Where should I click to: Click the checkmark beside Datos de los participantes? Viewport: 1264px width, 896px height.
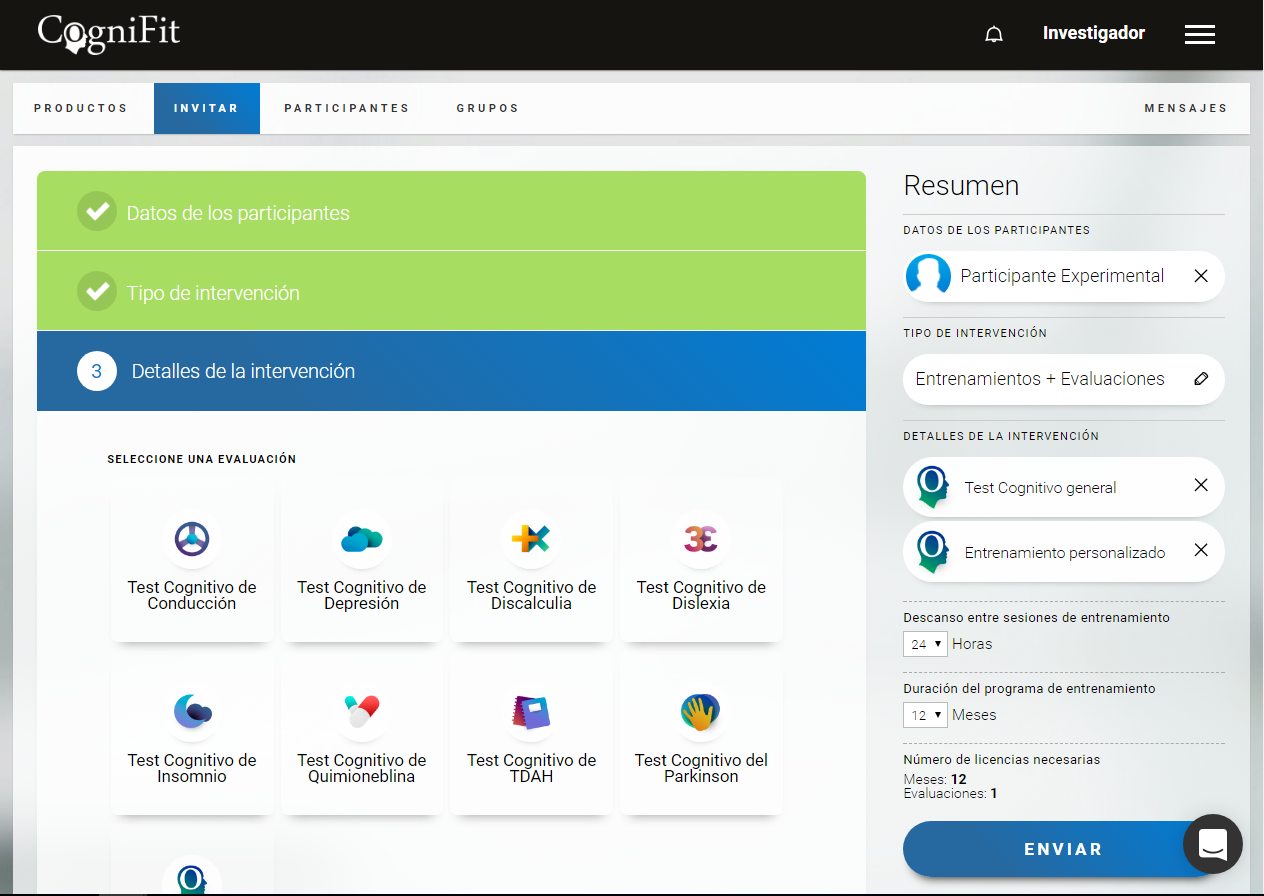point(97,212)
